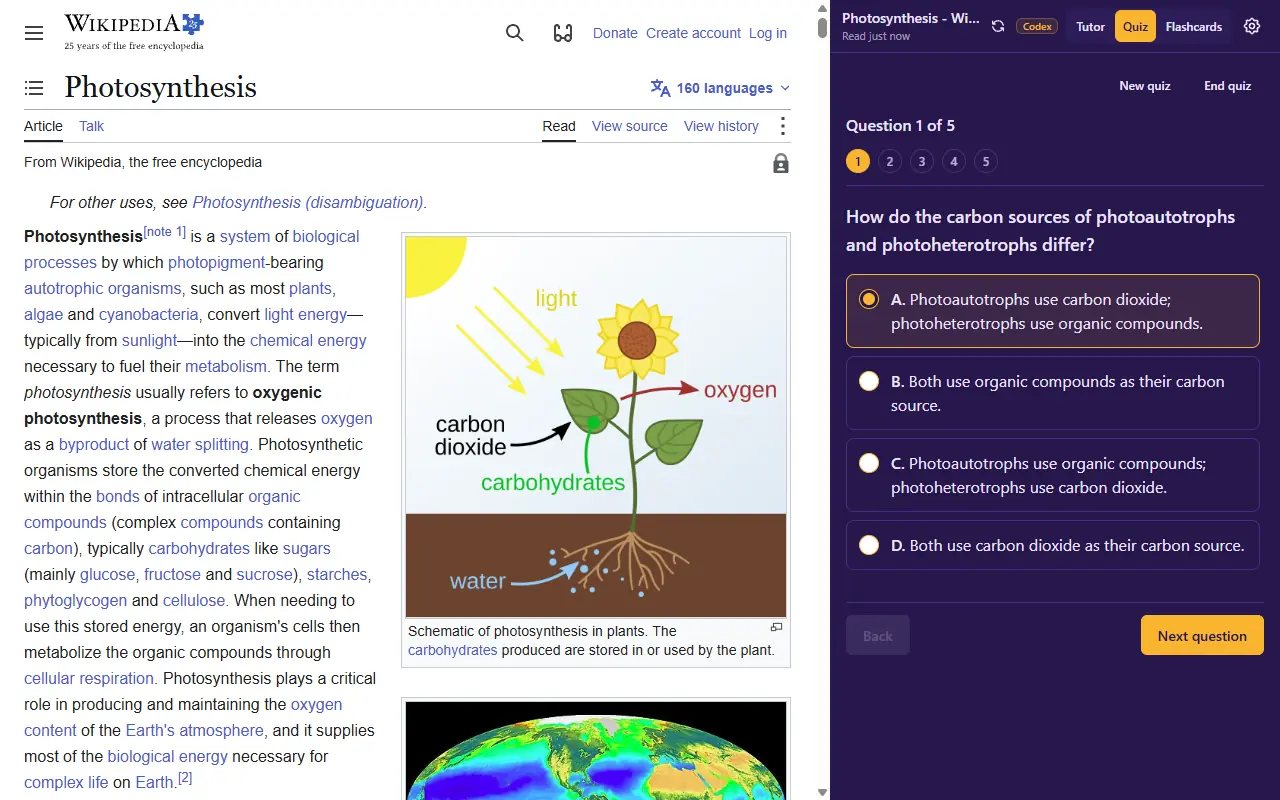Open the photosynthesis plant schematic thumbnail

pyautogui.click(x=596, y=427)
